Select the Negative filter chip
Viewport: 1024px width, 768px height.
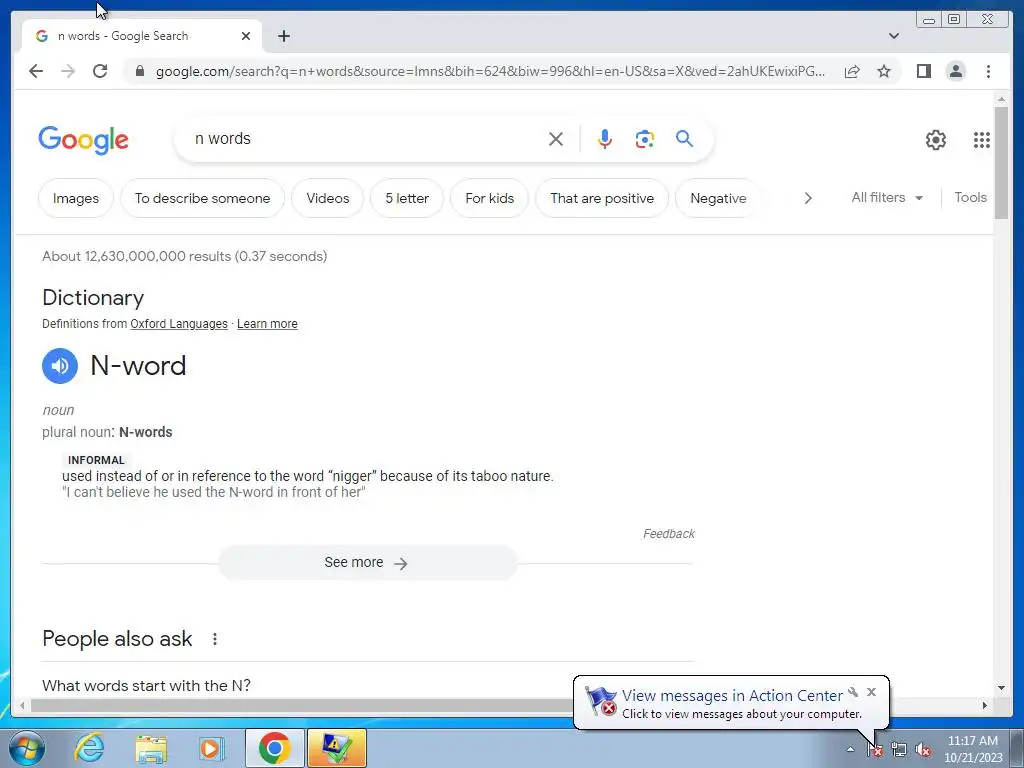[718, 198]
